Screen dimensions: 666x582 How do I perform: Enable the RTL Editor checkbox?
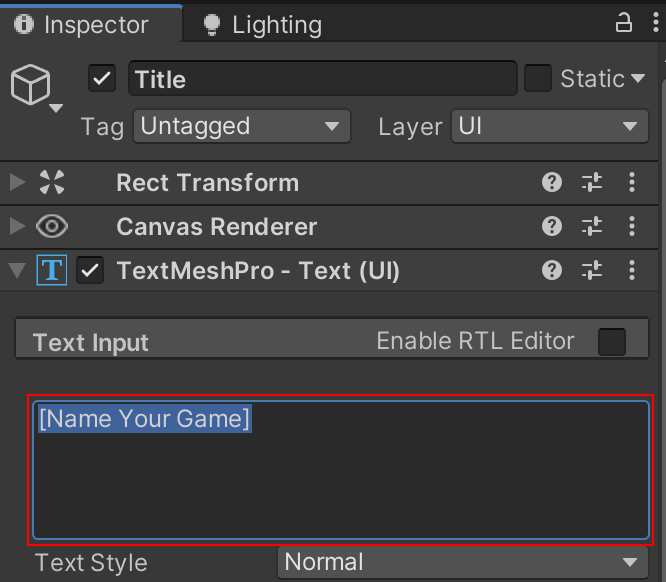click(x=611, y=342)
